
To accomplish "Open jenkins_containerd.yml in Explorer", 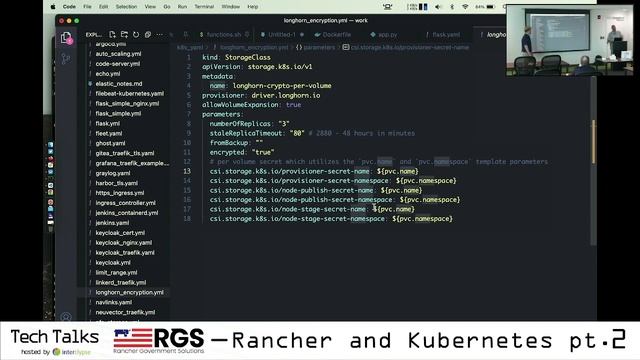I will coord(127,213).
